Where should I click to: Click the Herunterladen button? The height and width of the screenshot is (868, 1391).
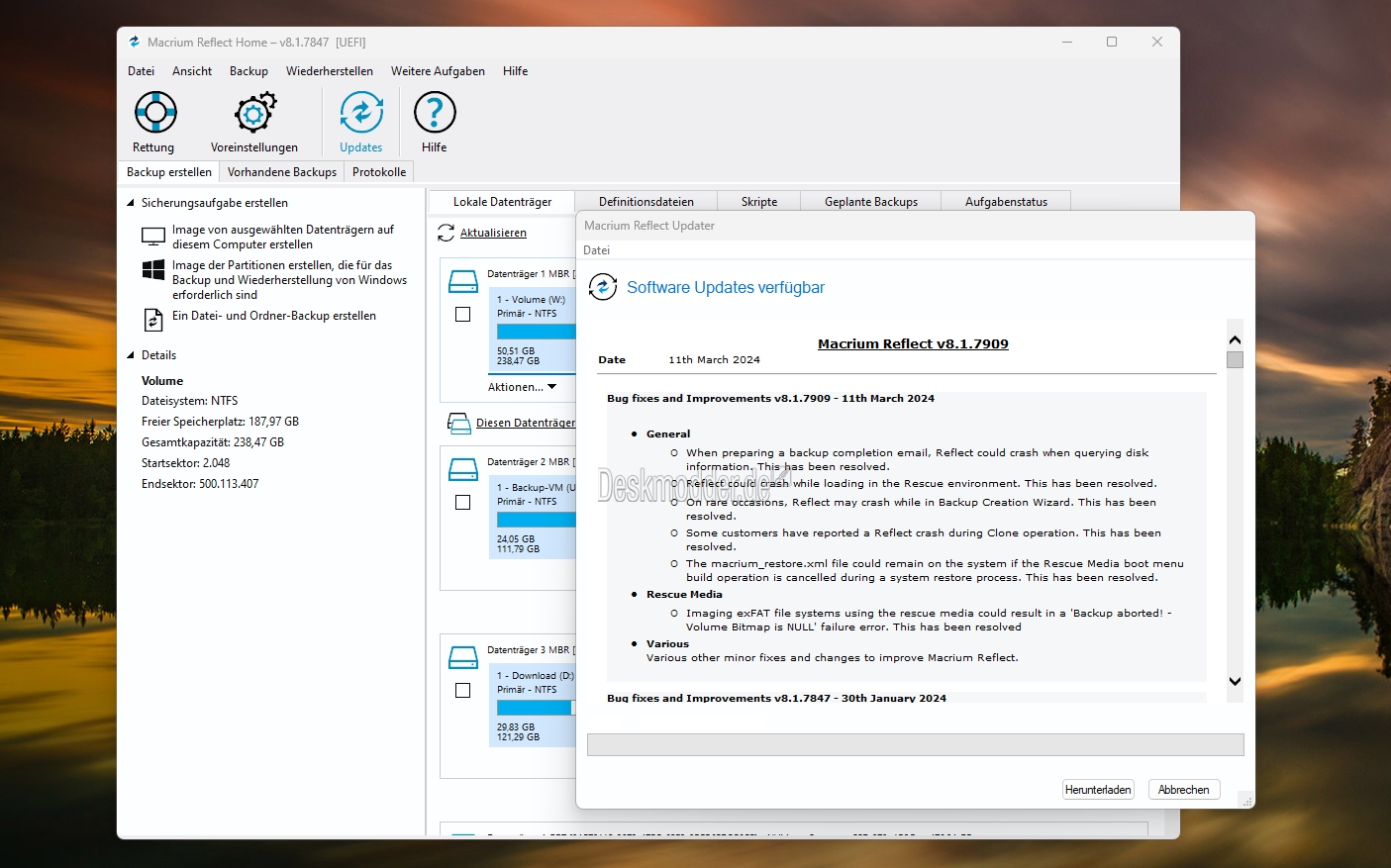(1098, 790)
